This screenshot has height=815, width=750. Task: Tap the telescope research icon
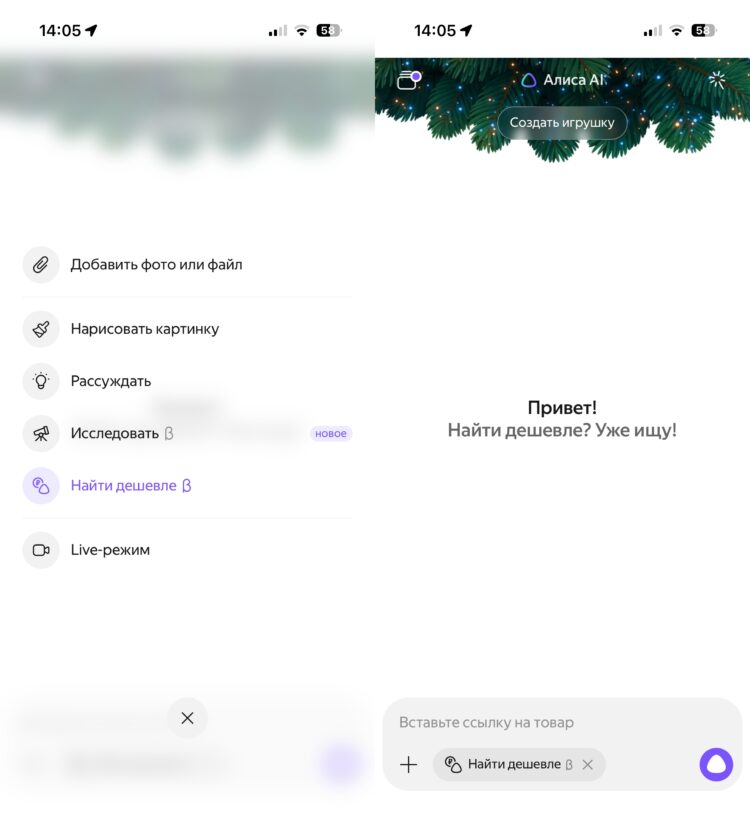(x=41, y=433)
